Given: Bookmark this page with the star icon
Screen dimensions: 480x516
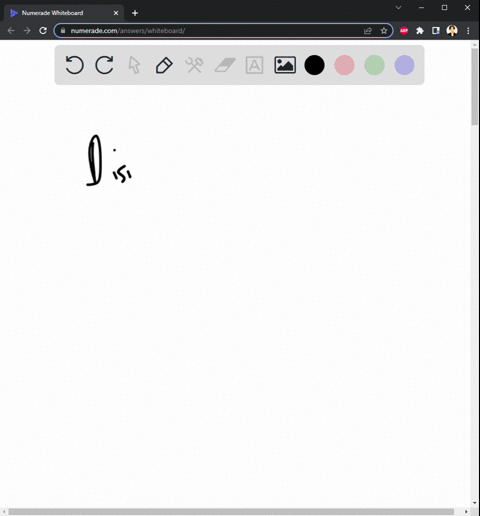Looking at the screenshot, I should [384, 31].
